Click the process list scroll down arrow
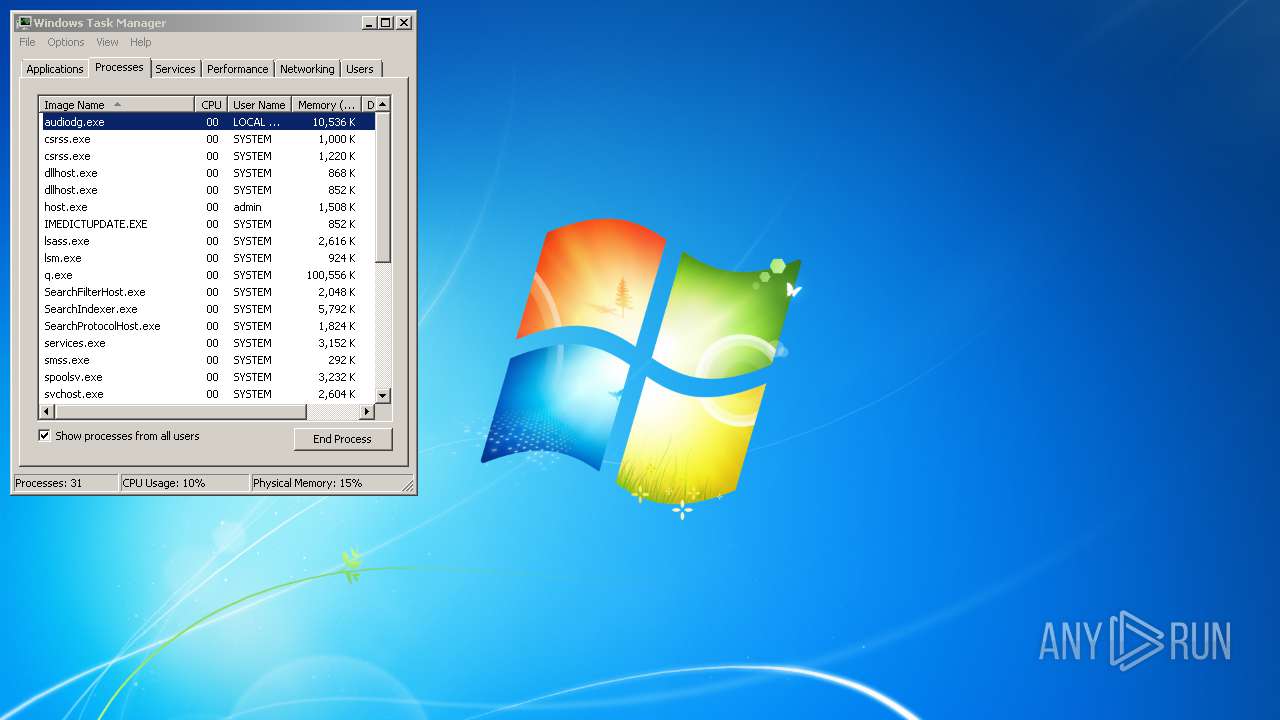The width and height of the screenshot is (1280, 720). [x=383, y=396]
